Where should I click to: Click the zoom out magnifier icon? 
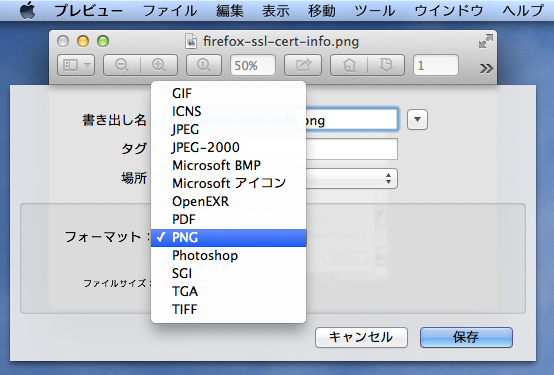click(122, 65)
